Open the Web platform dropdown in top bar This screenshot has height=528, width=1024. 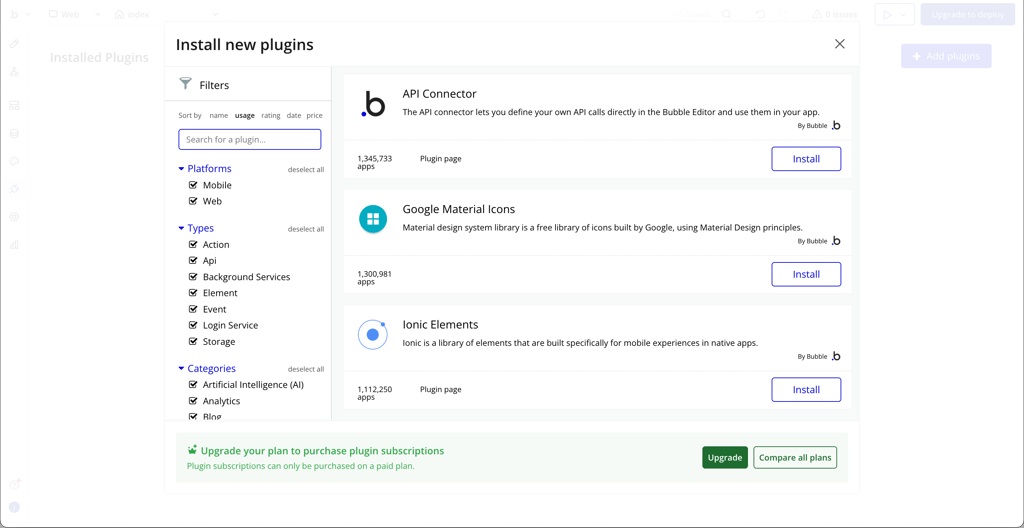(98, 14)
